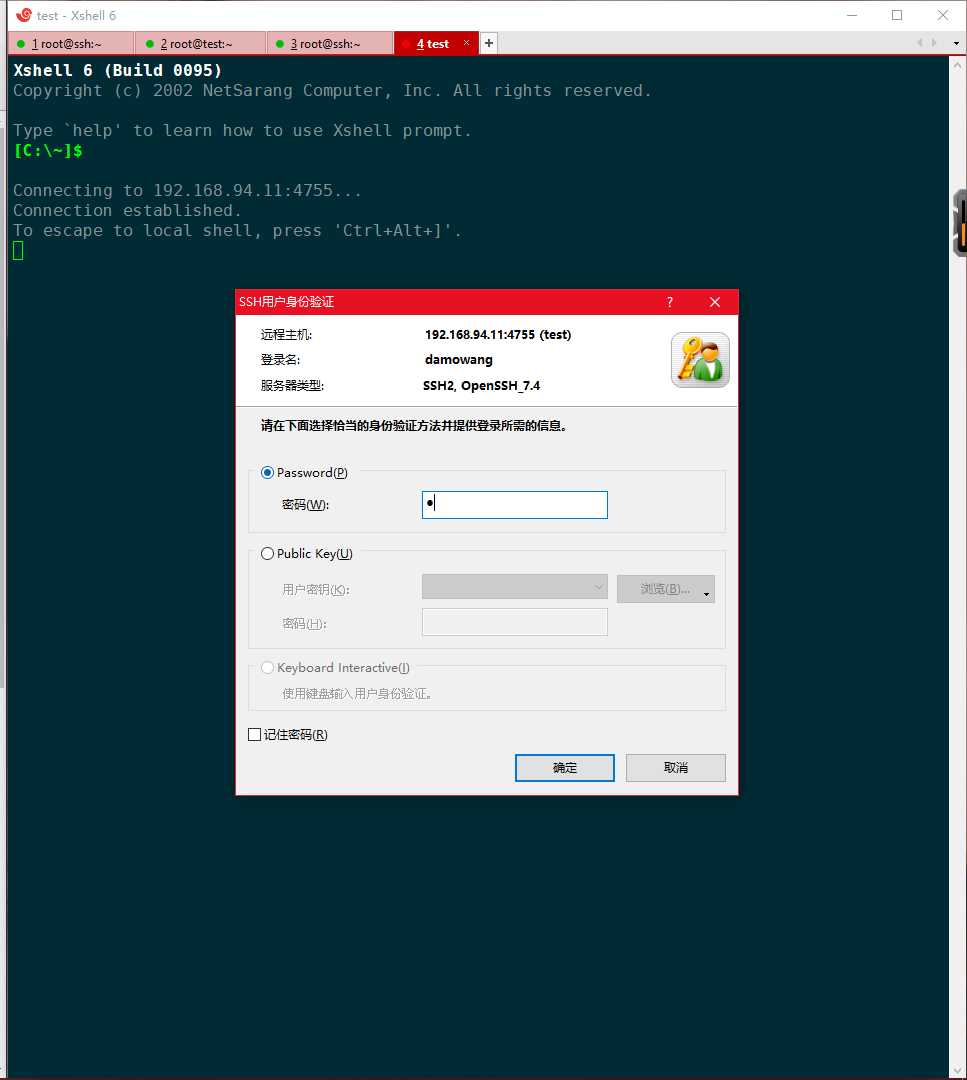Viewport: 967px width, 1080px height.
Task: Open the user key dropdown
Action: click(x=514, y=588)
